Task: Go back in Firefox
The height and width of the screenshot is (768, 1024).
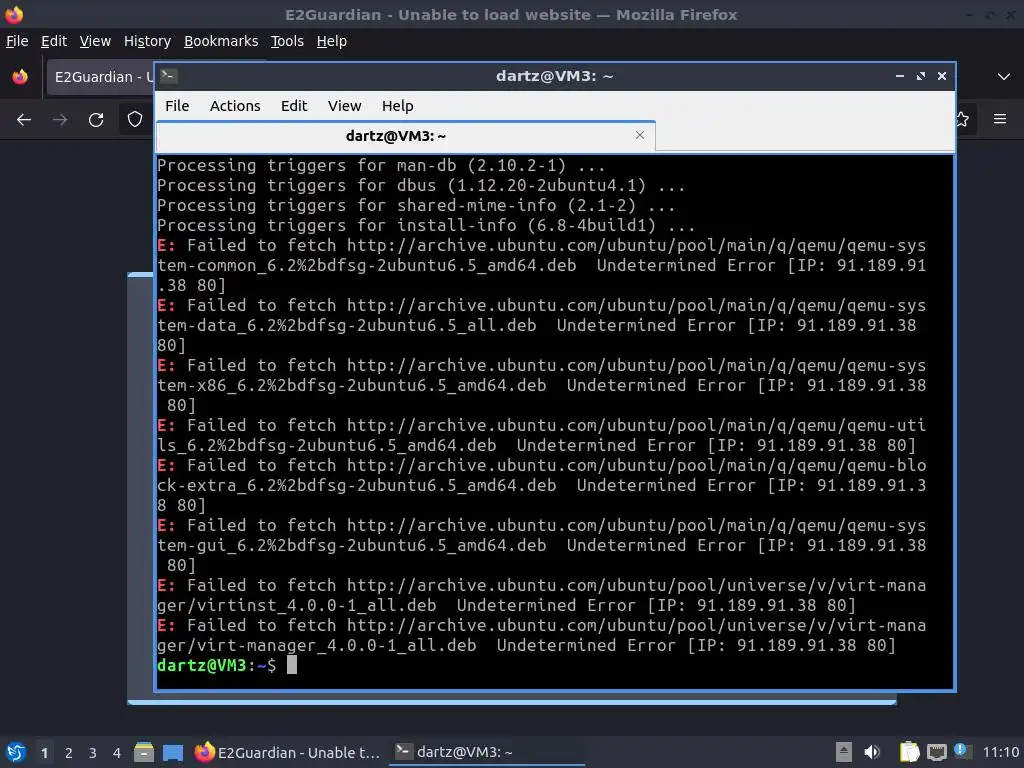Action: point(24,120)
